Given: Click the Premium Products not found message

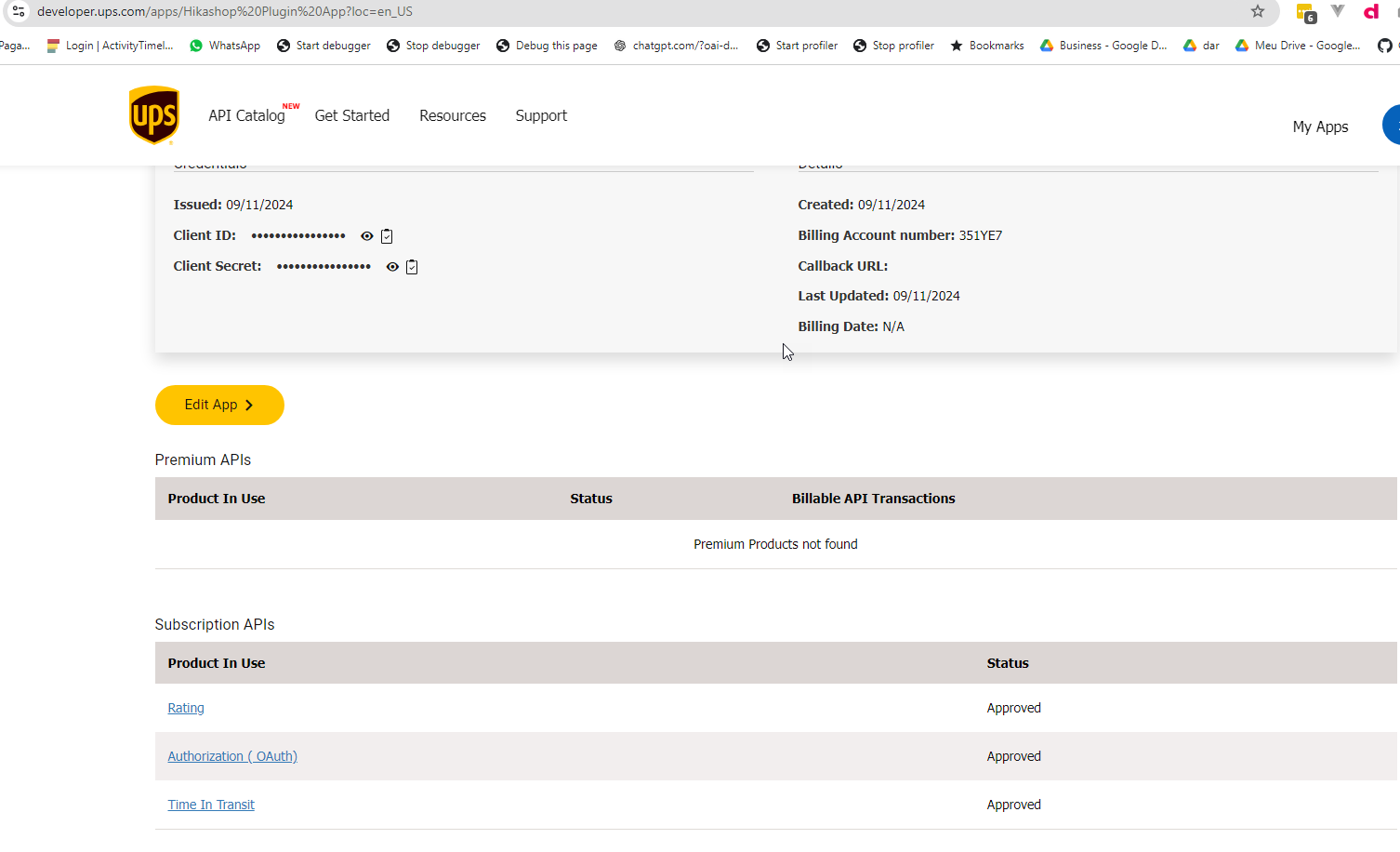Looking at the screenshot, I should pyautogui.click(x=775, y=544).
